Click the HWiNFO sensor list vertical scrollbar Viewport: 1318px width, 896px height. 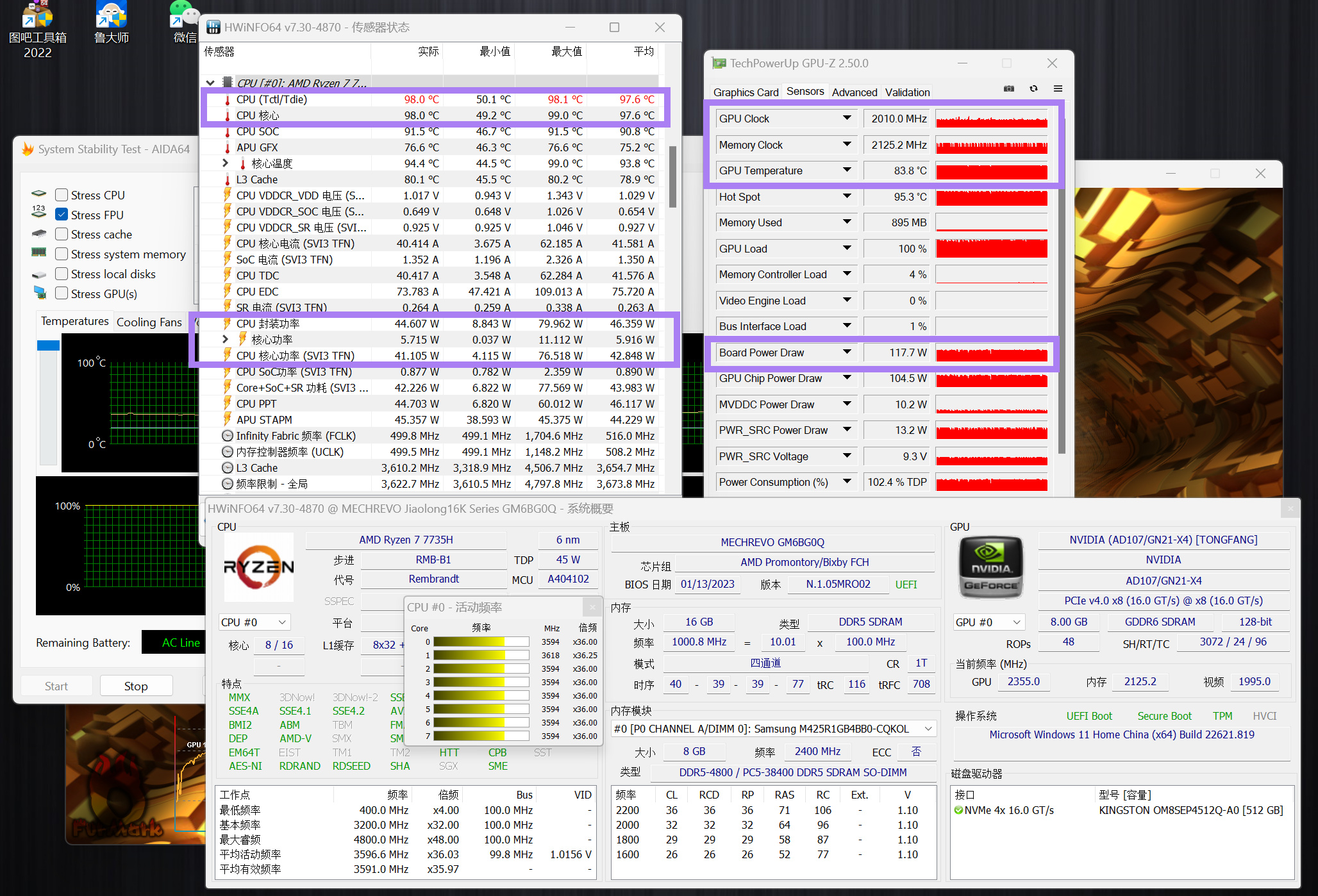[672, 178]
